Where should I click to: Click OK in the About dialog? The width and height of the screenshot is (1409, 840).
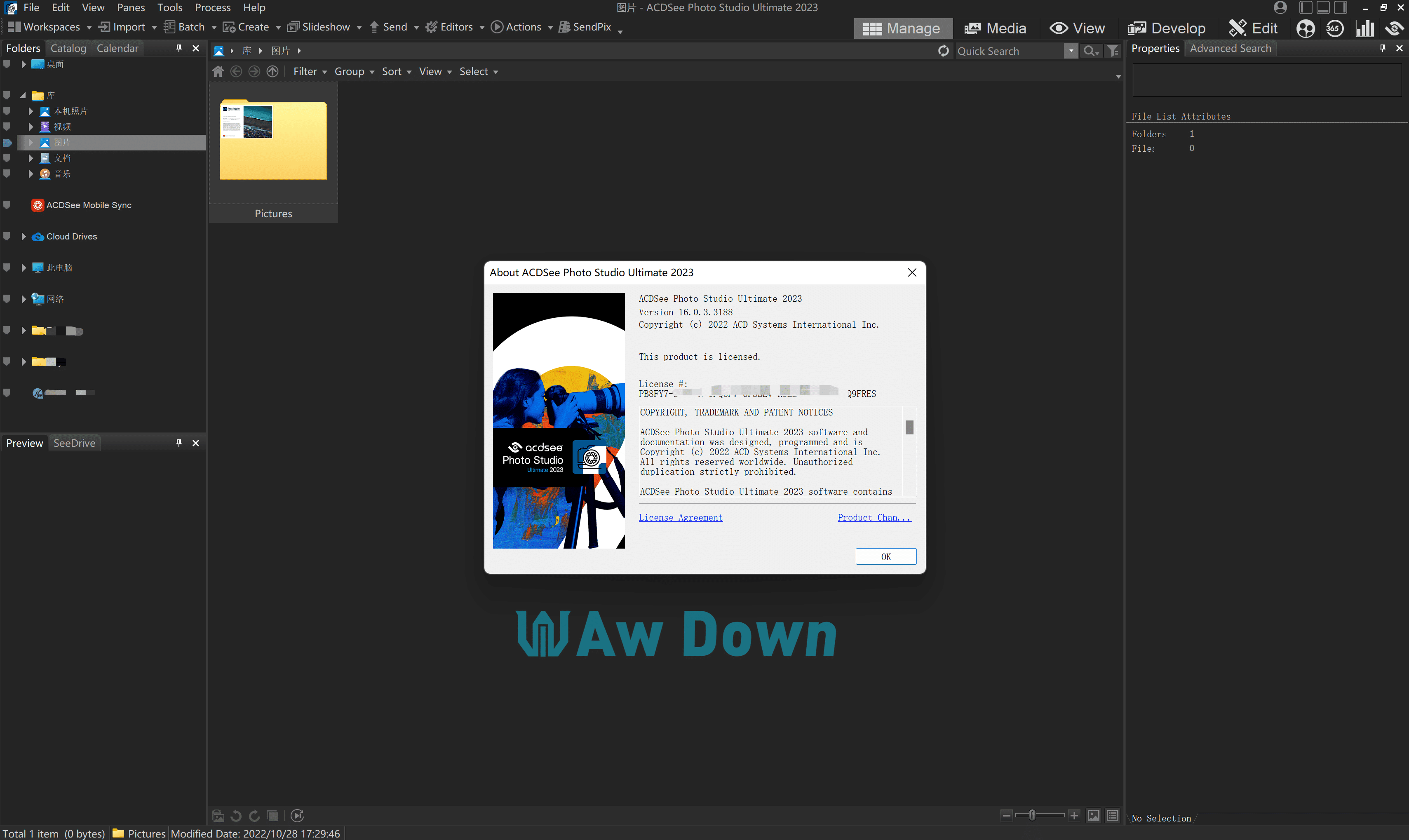click(x=885, y=556)
